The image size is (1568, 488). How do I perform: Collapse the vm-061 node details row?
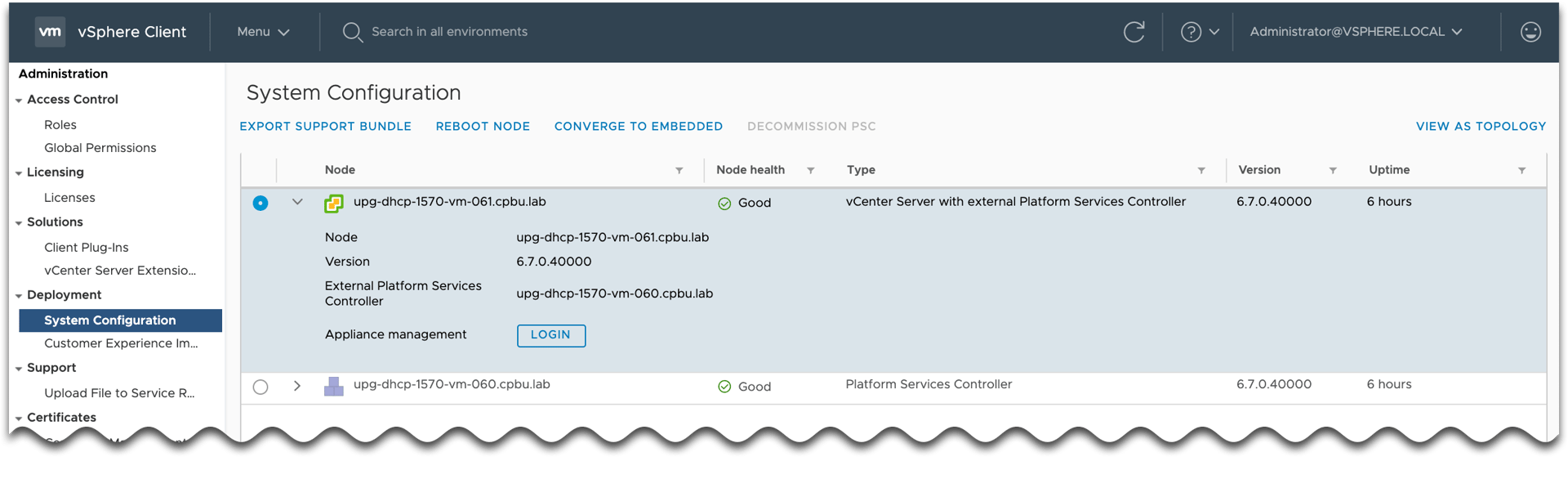click(297, 202)
